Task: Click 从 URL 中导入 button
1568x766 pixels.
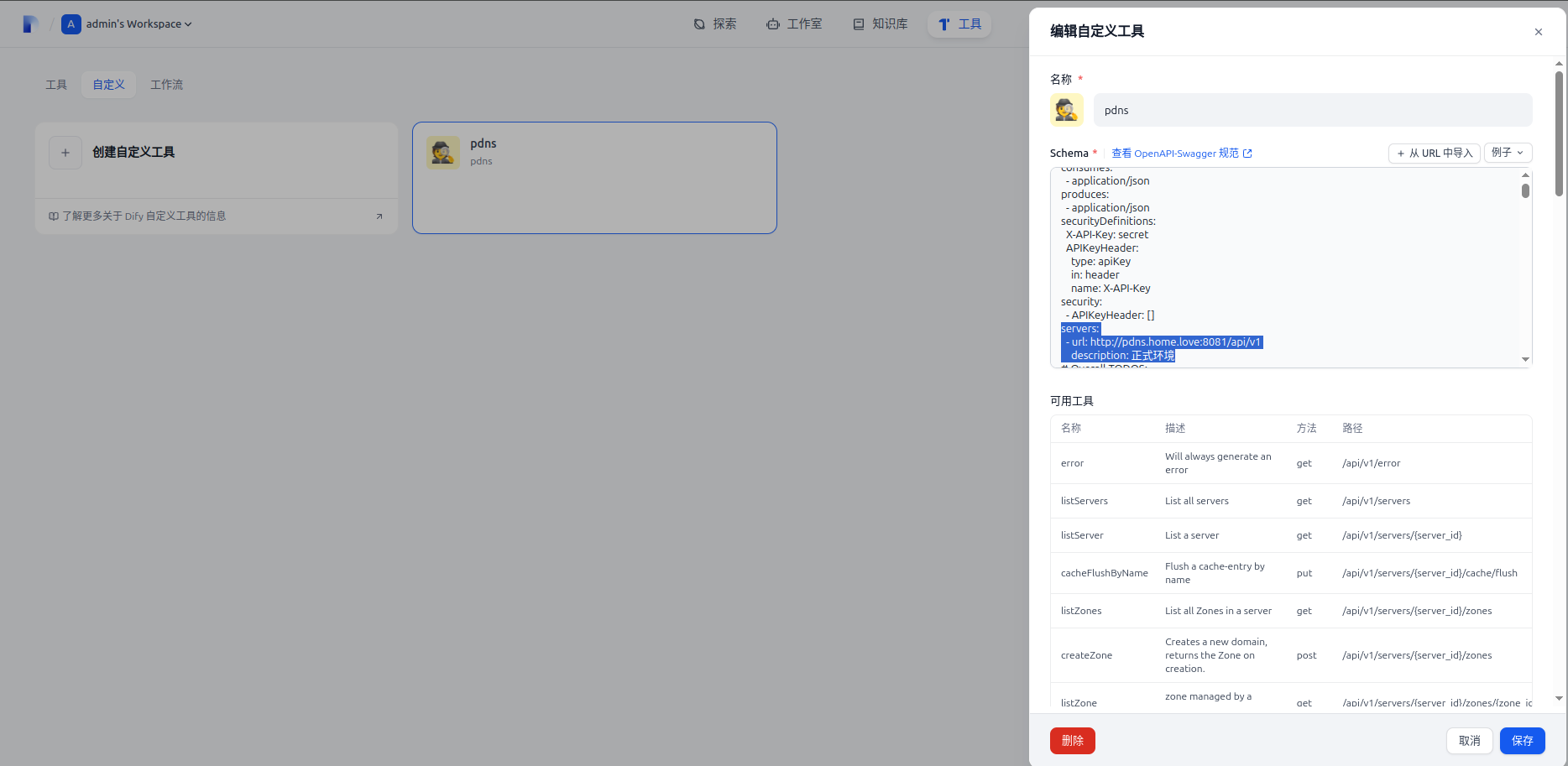Action: point(1435,153)
